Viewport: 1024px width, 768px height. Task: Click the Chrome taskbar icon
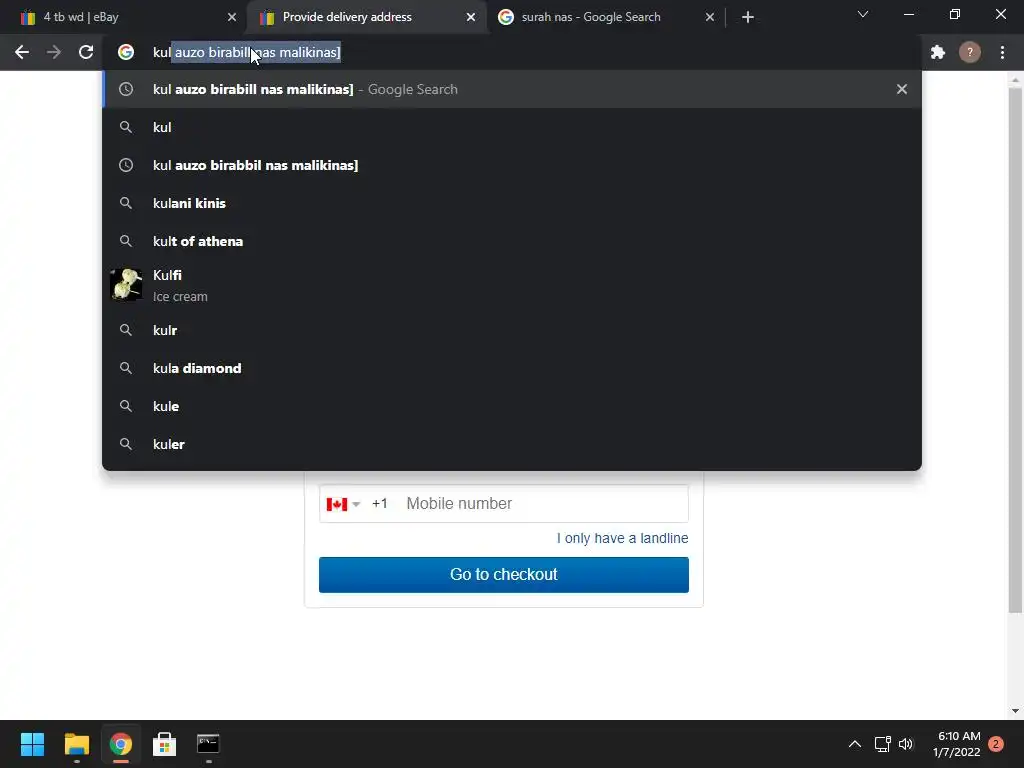coord(120,744)
